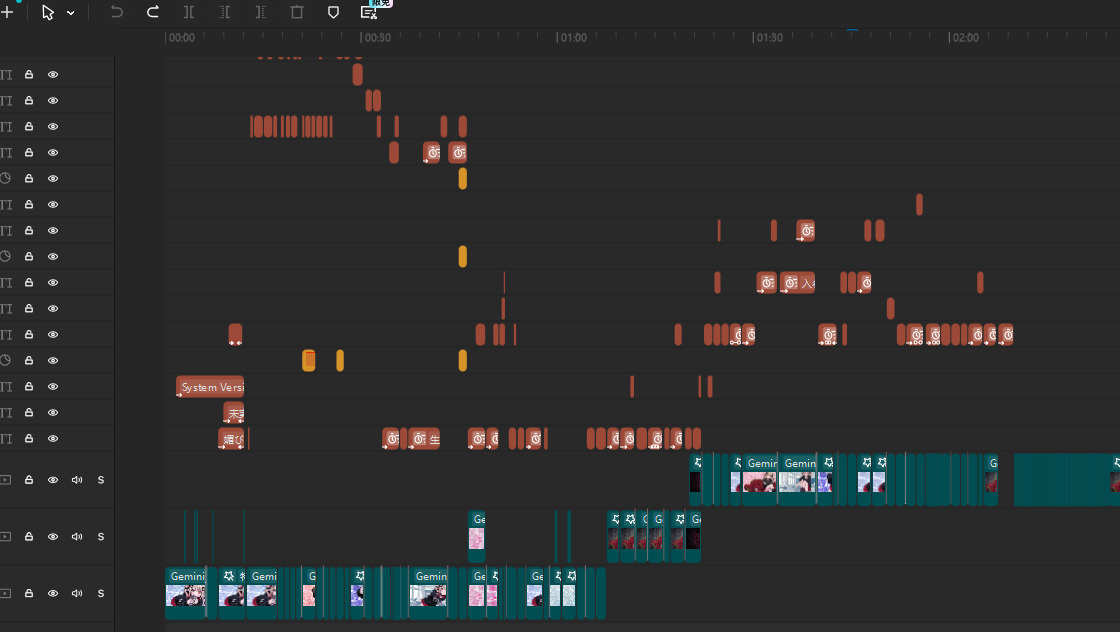This screenshot has width=1120, height=632.
Task: Click the 01:30 mark on timeline ruler
Action: point(769,38)
